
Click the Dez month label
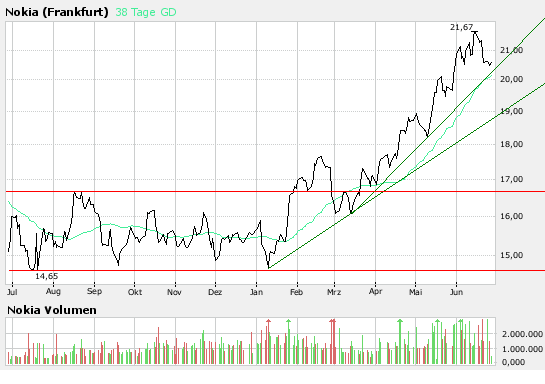click(x=215, y=292)
